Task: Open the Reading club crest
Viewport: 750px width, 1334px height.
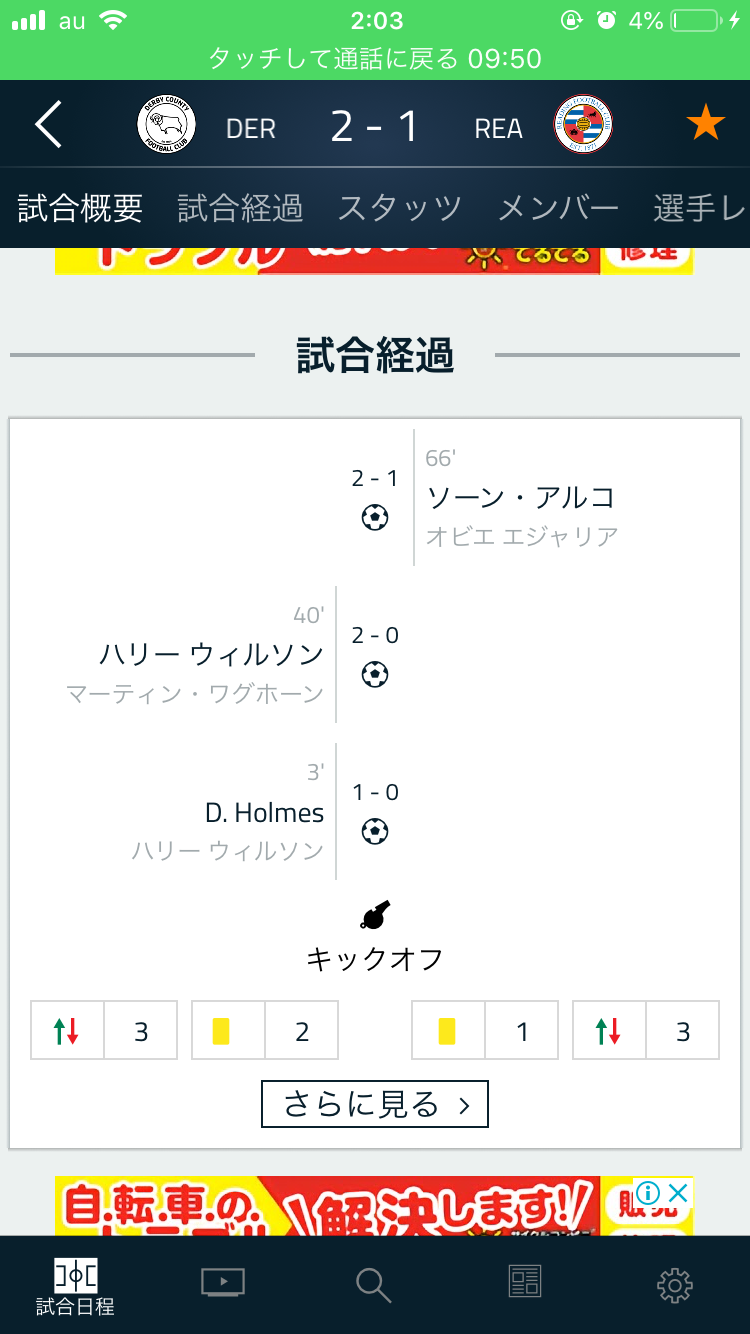Action: 584,125
